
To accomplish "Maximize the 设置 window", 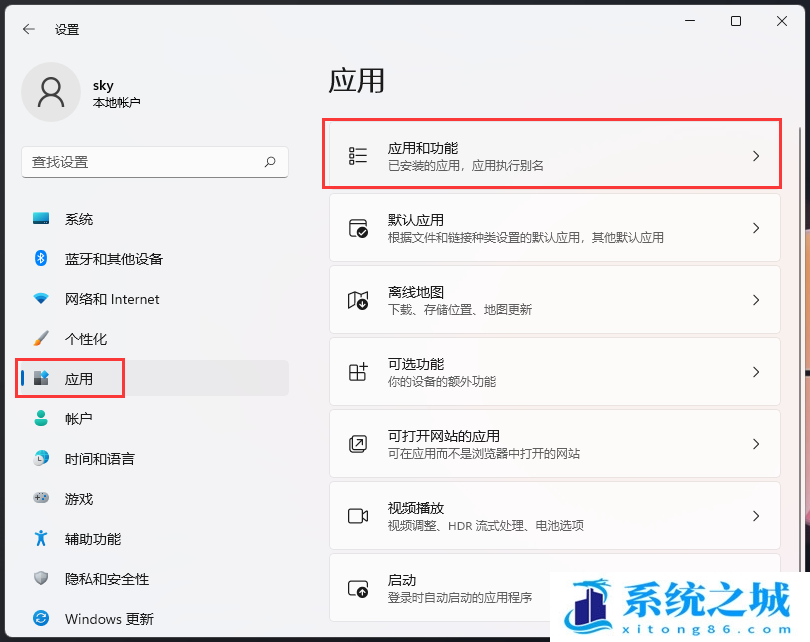I will (x=736, y=21).
